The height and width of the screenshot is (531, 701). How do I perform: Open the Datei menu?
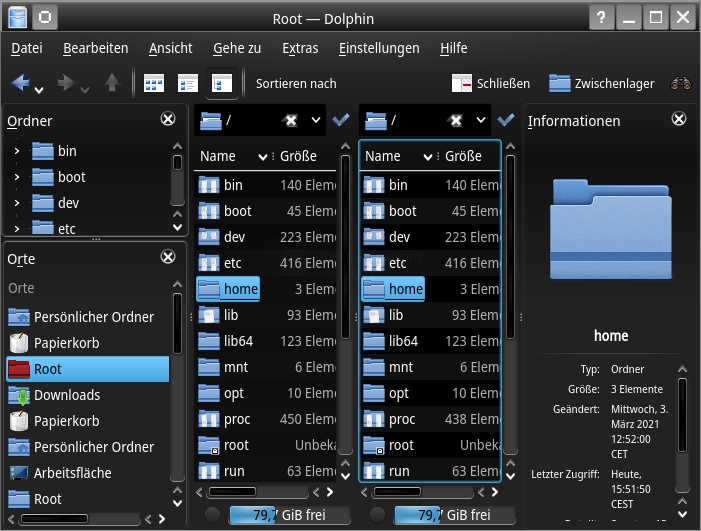pyautogui.click(x=27, y=48)
